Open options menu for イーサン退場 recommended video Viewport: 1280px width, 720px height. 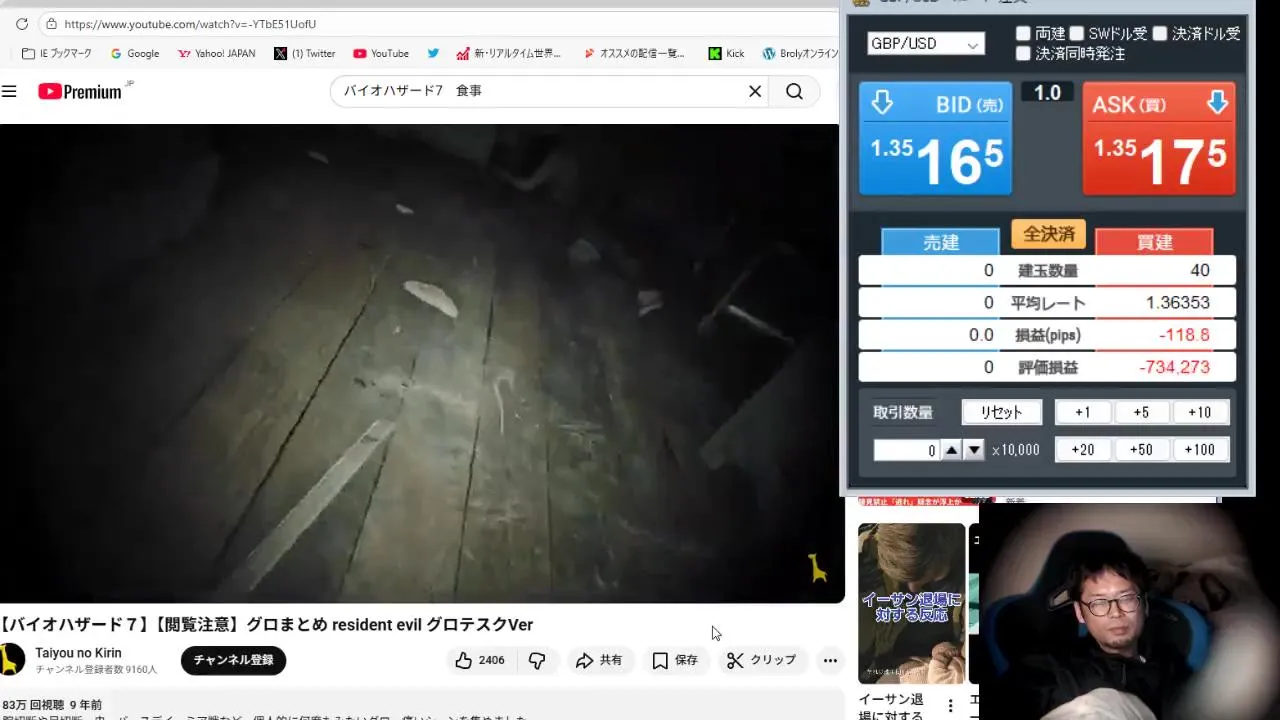950,706
